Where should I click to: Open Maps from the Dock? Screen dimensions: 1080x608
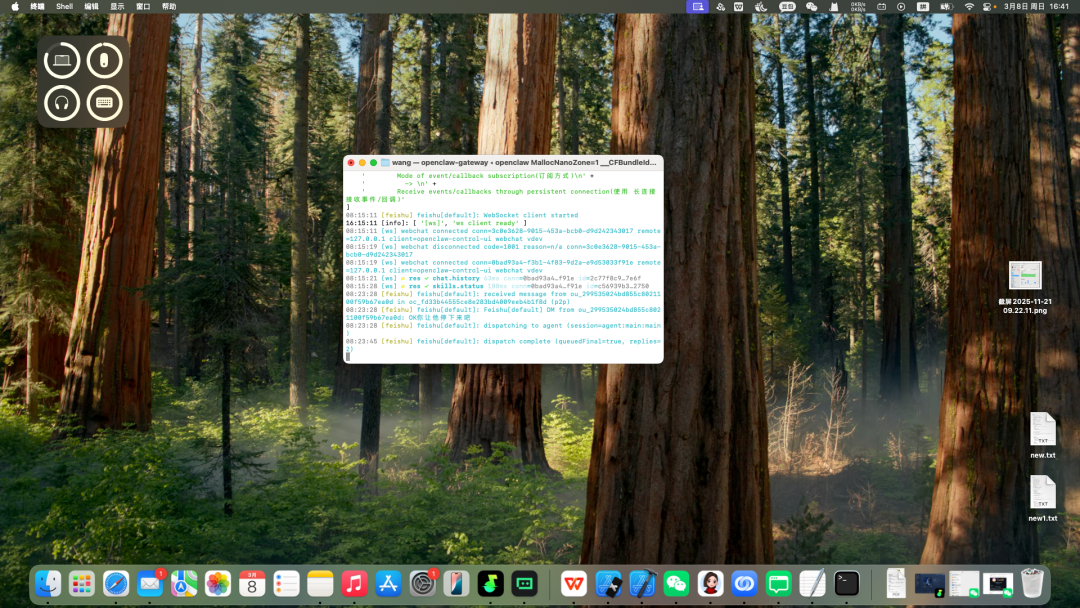click(184, 584)
